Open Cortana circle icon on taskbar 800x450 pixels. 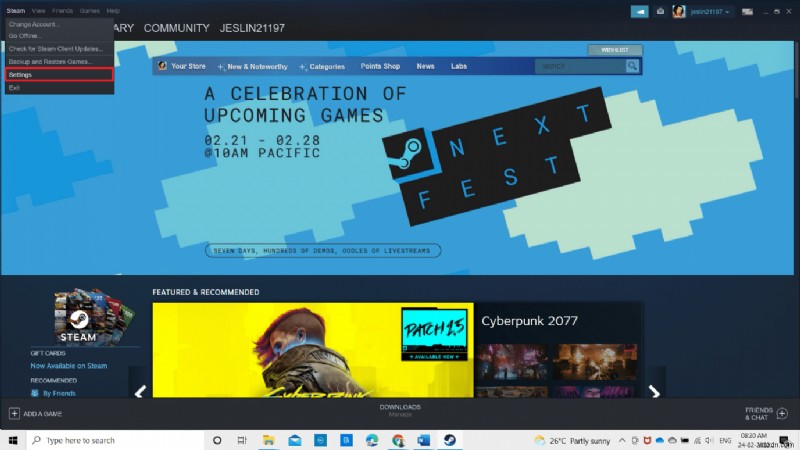click(x=217, y=440)
